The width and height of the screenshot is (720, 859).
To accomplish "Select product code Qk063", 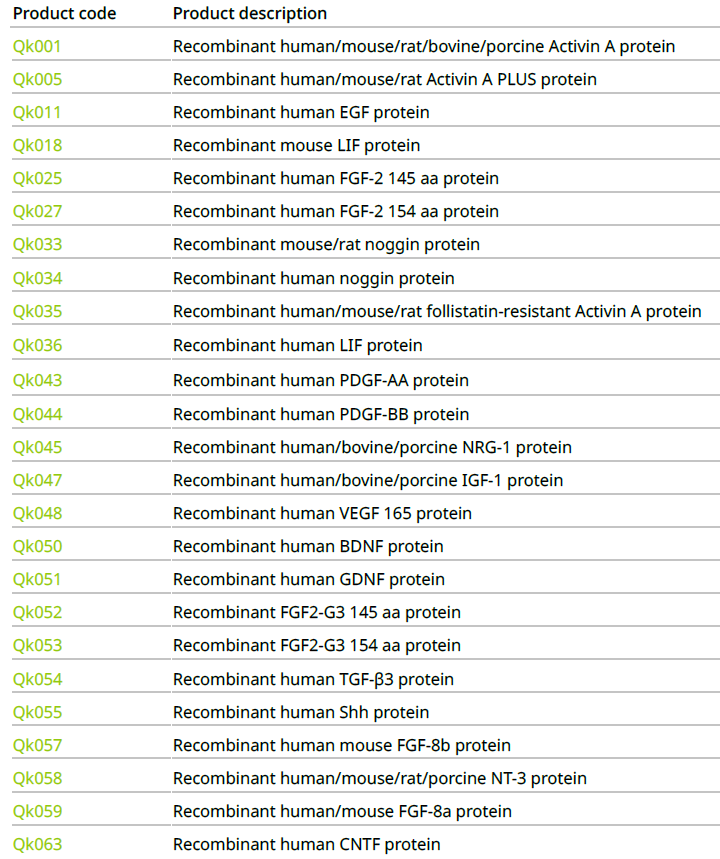I will click(37, 844).
